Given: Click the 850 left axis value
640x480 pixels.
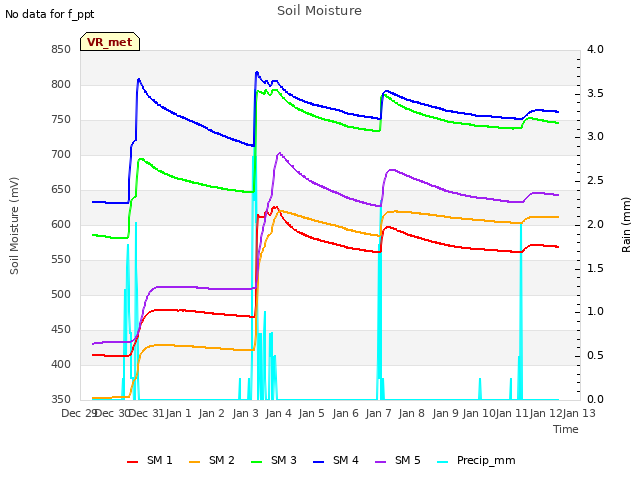Looking at the screenshot, I should [61, 50].
